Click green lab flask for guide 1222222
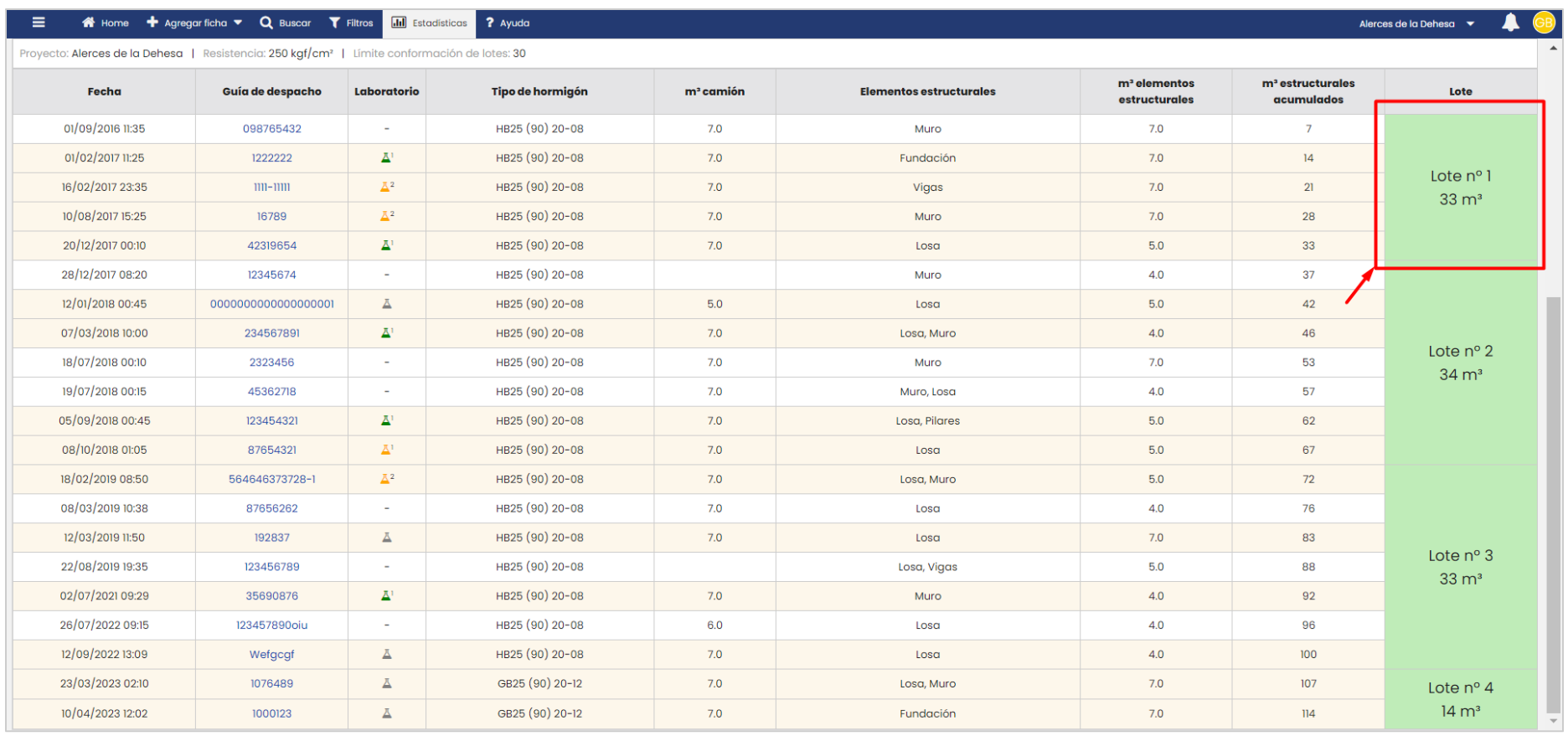Viewport: 1568px width, 736px height. point(386,157)
